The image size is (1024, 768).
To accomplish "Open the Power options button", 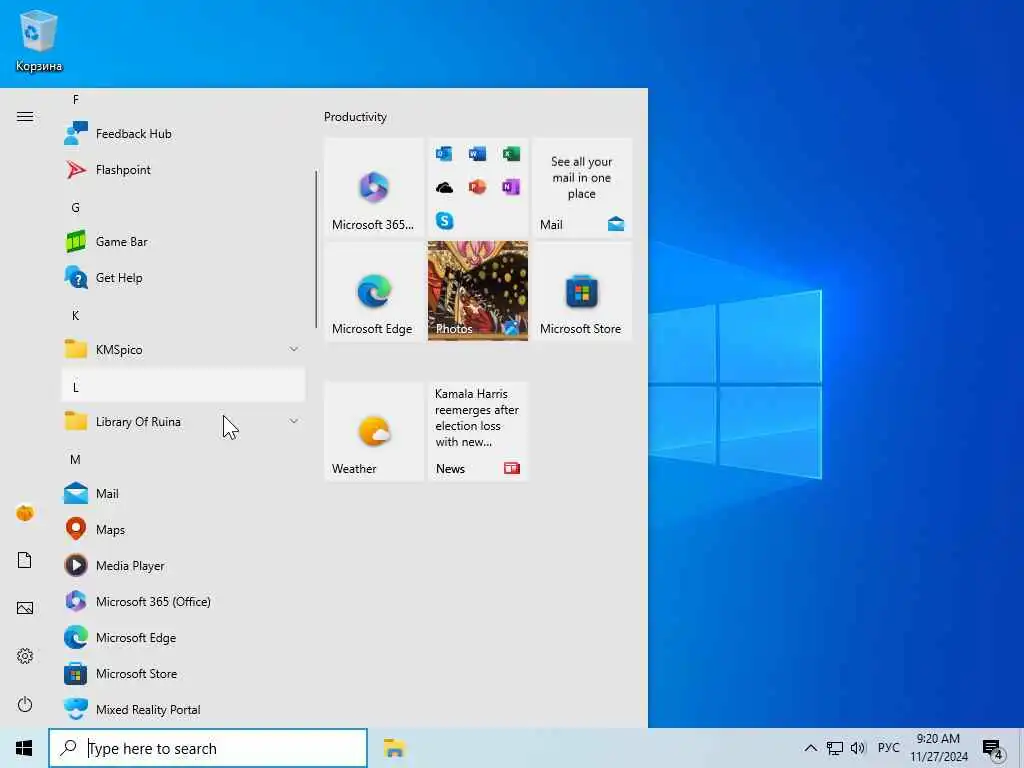I will point(25,705).
